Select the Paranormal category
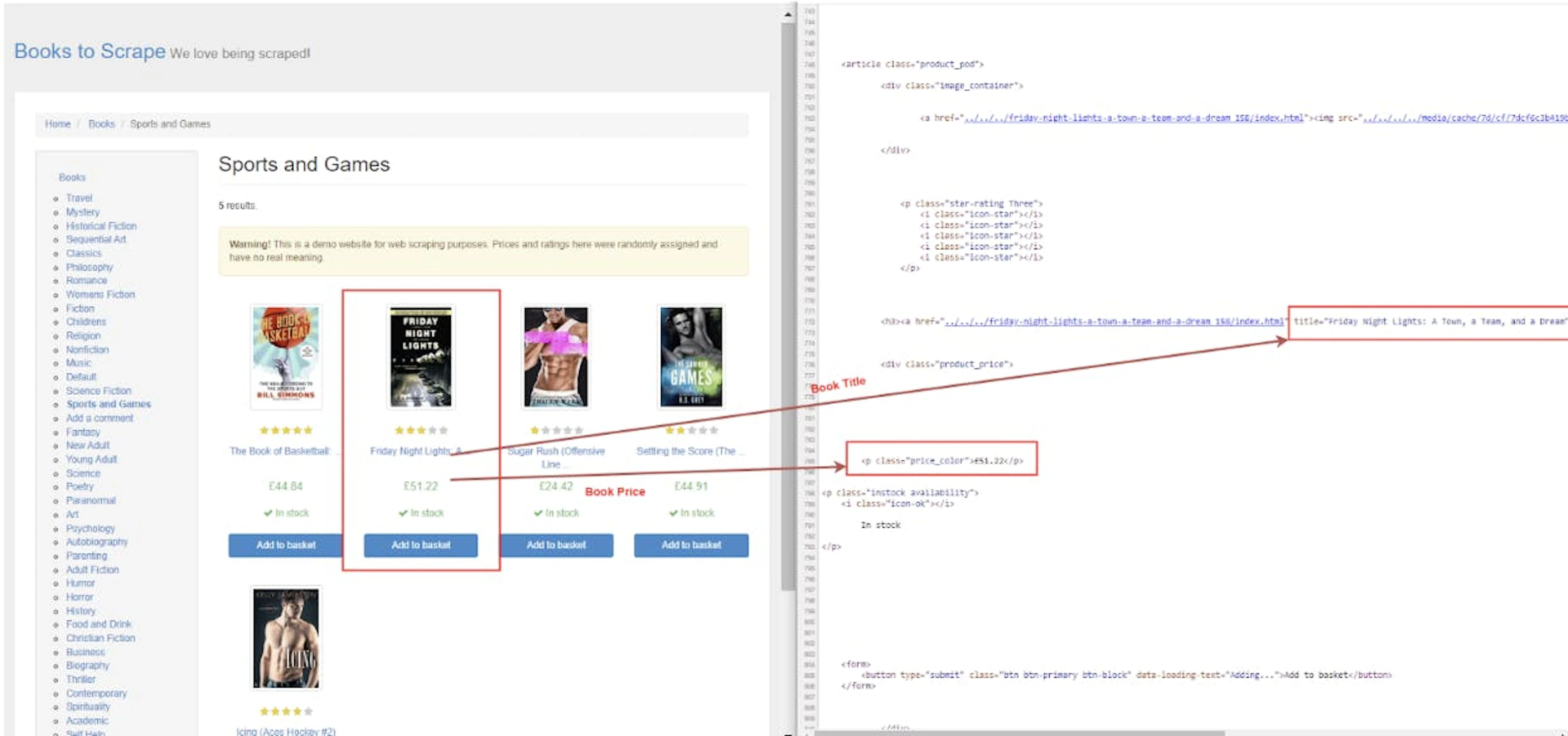1568x736 pixels. 91,502
